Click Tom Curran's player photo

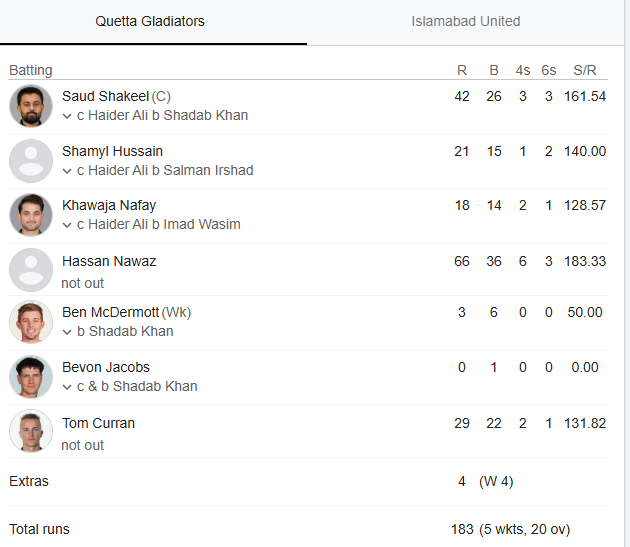point(31,432)
